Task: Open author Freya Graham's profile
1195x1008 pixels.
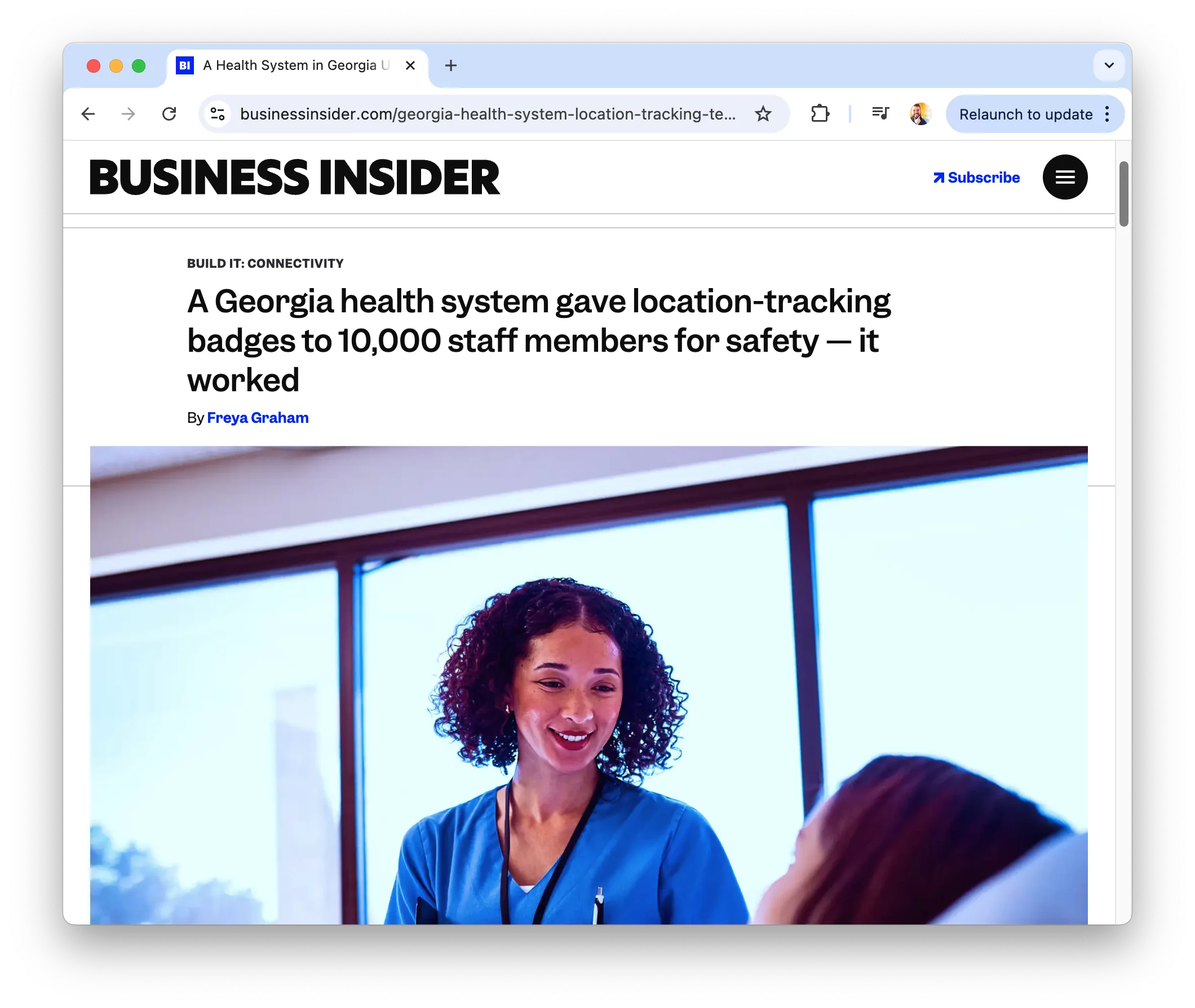Action: pyautogui.click(x=258, y=418)
